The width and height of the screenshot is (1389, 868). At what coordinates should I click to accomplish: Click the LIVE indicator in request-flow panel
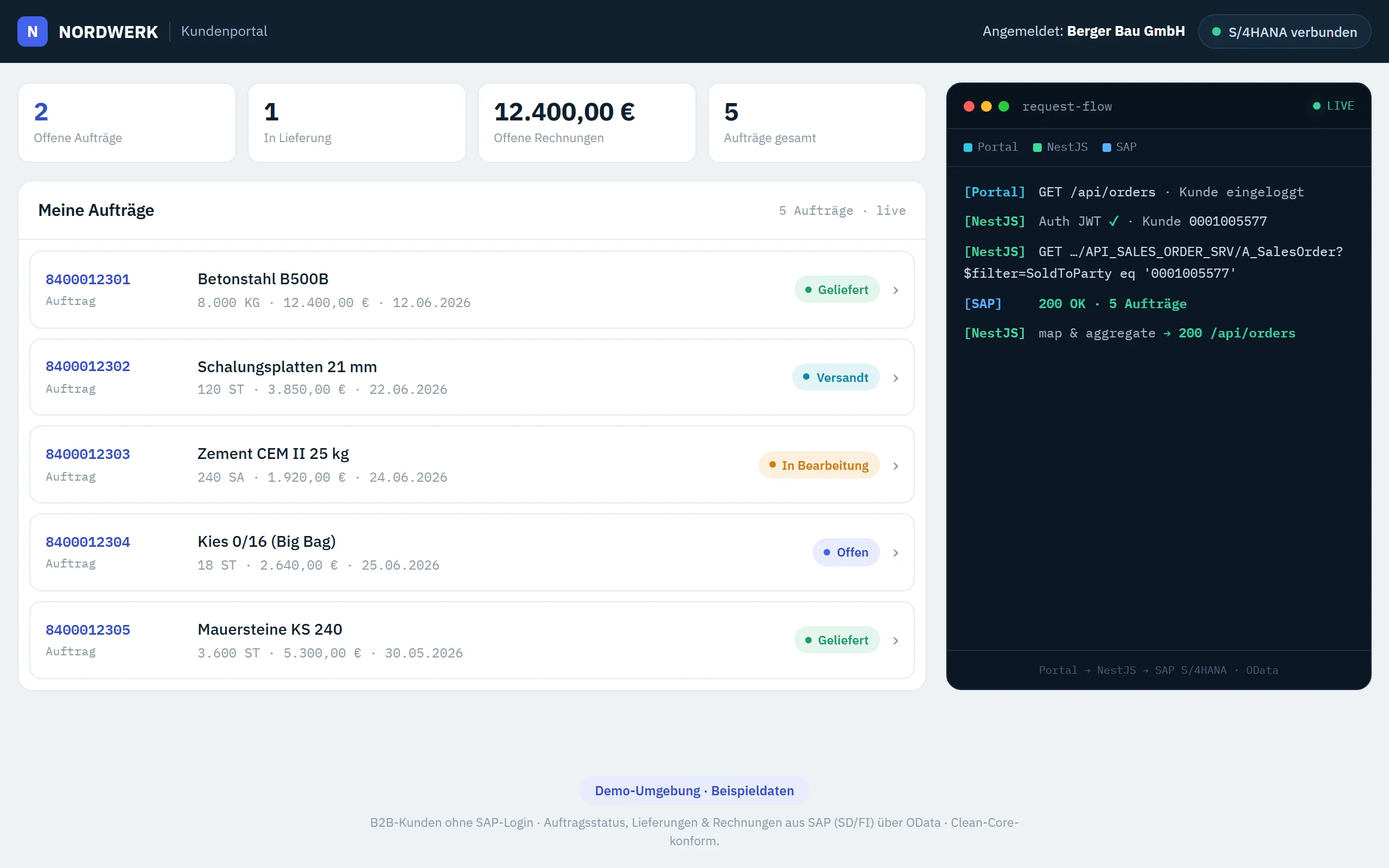click(1333, 106)
